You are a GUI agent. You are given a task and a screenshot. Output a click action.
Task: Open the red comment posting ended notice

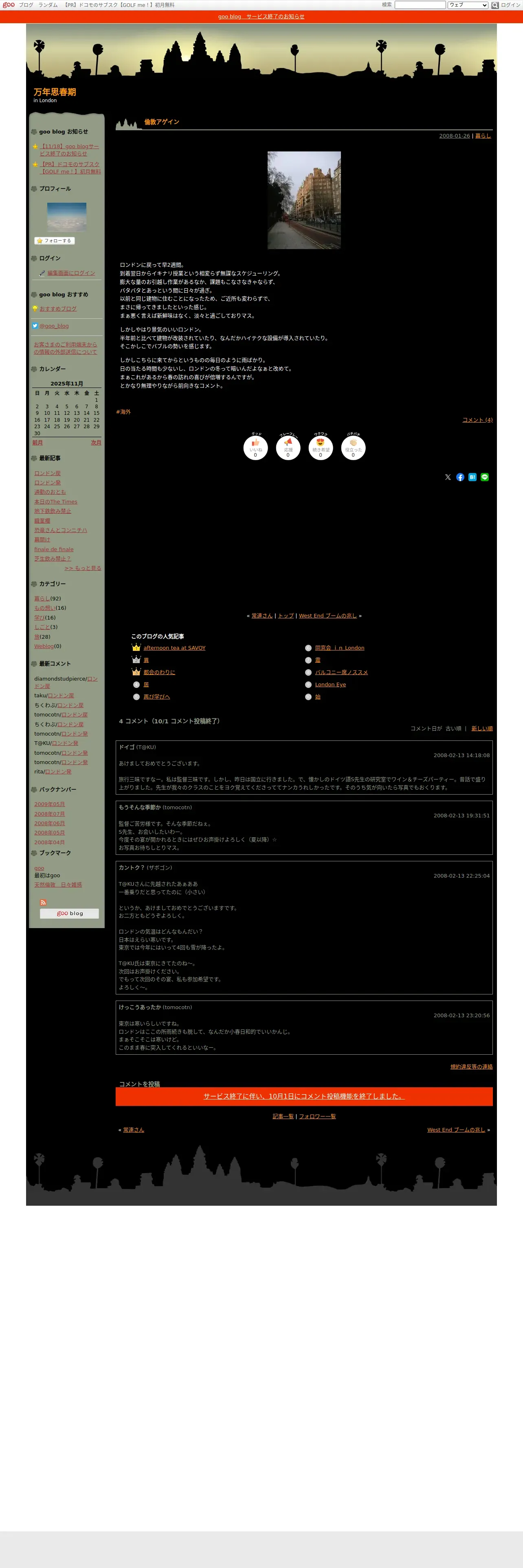click(x=304, y=1096)
